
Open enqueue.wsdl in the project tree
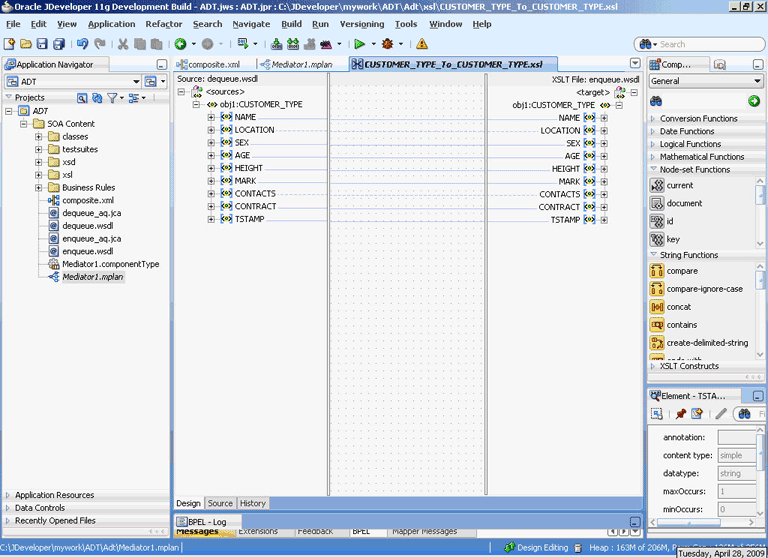click(86, 251)
